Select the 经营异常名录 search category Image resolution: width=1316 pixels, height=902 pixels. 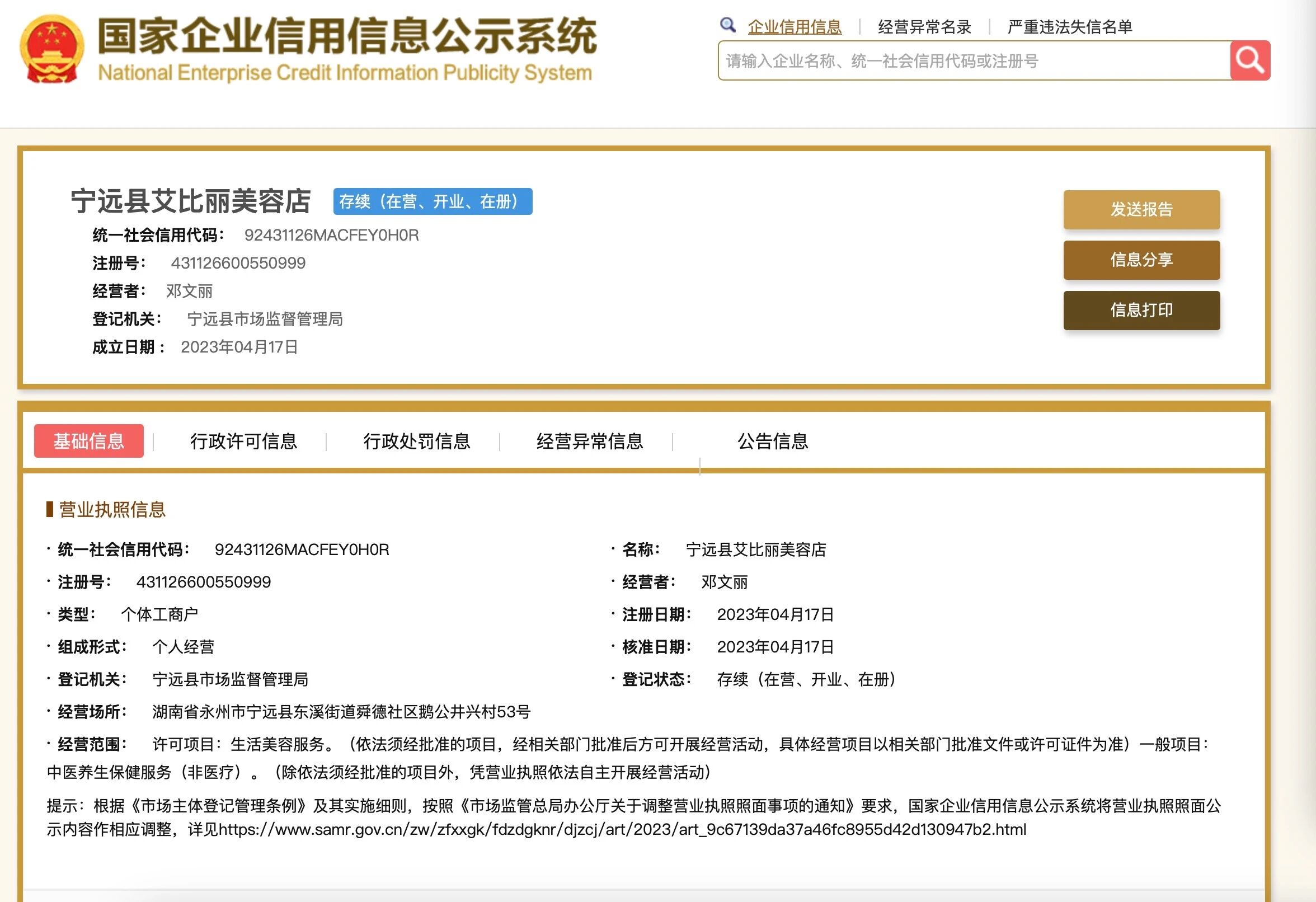pyautogui.click(x=924, y=27)
